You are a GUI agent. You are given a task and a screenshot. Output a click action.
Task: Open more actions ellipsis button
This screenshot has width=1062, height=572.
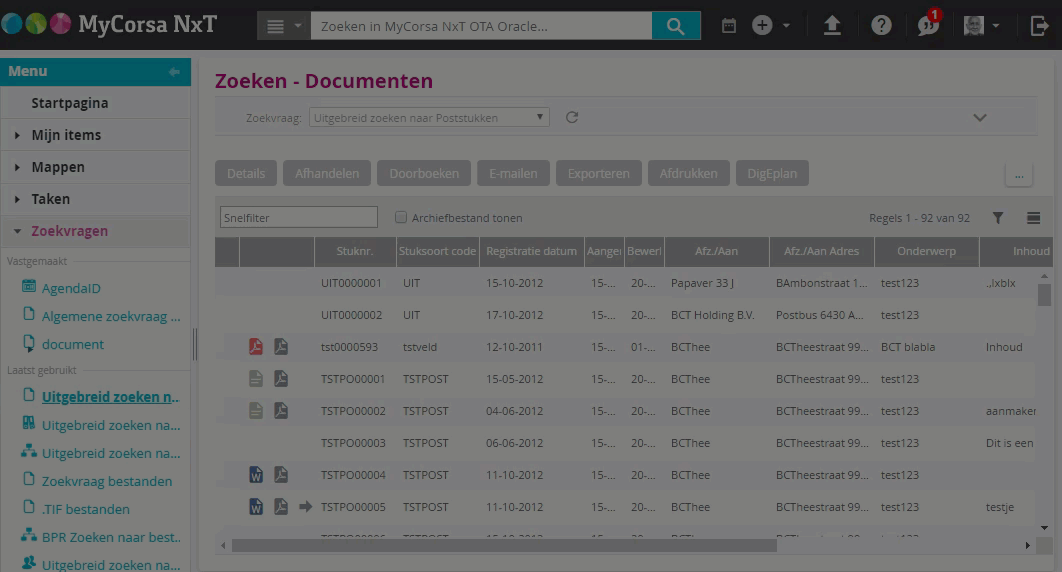coord(1019,174)
